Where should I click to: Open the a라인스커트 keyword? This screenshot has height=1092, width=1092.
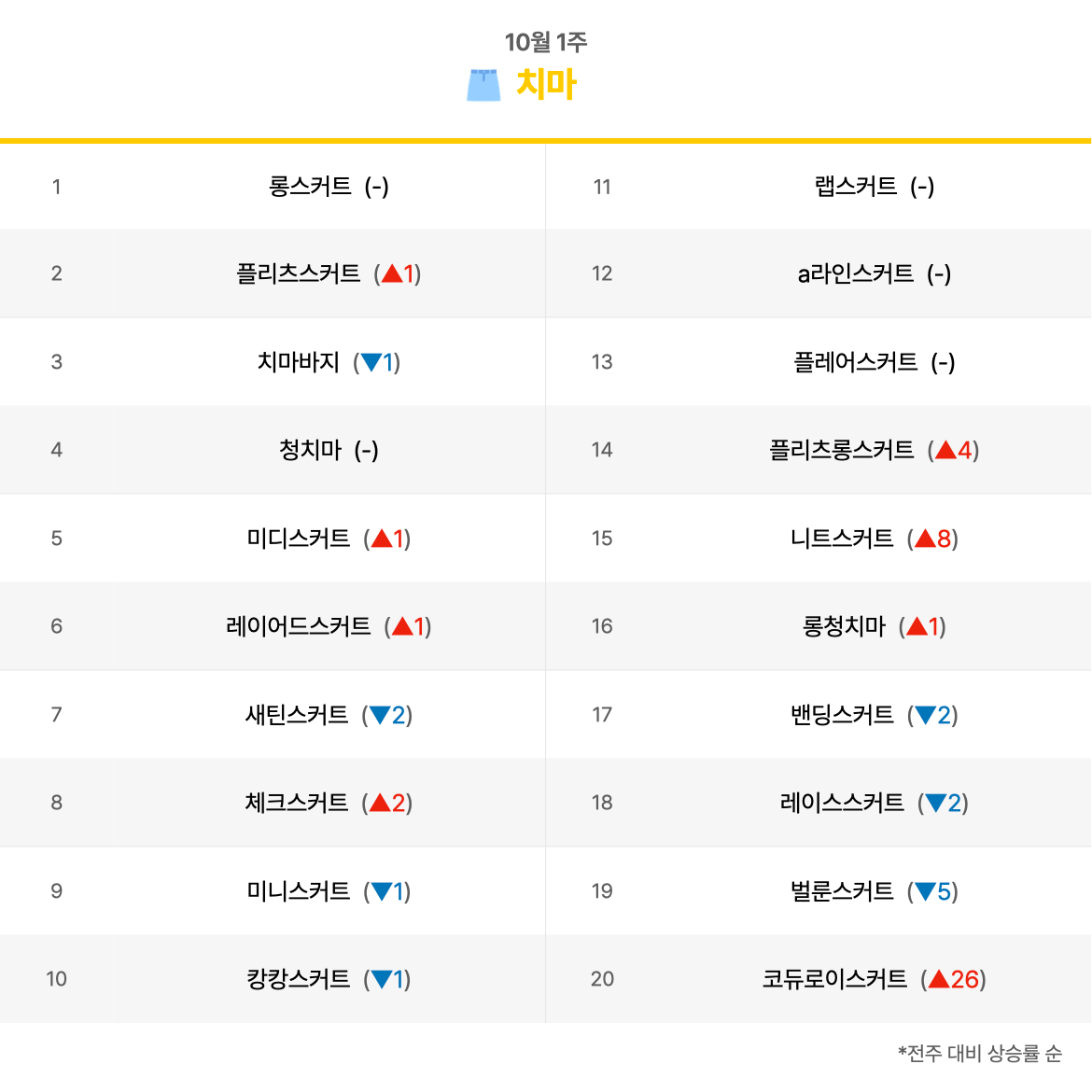pyautogui.click(x=856, y=273)
